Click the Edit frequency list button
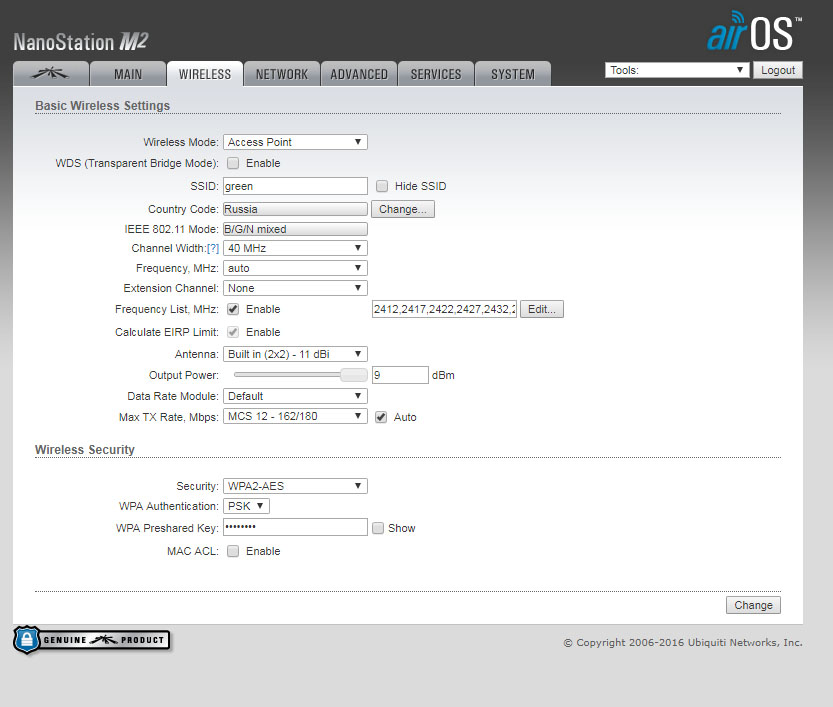Image resolution: width=833 pixels, height=707 pixels. (x=542, y=309)
